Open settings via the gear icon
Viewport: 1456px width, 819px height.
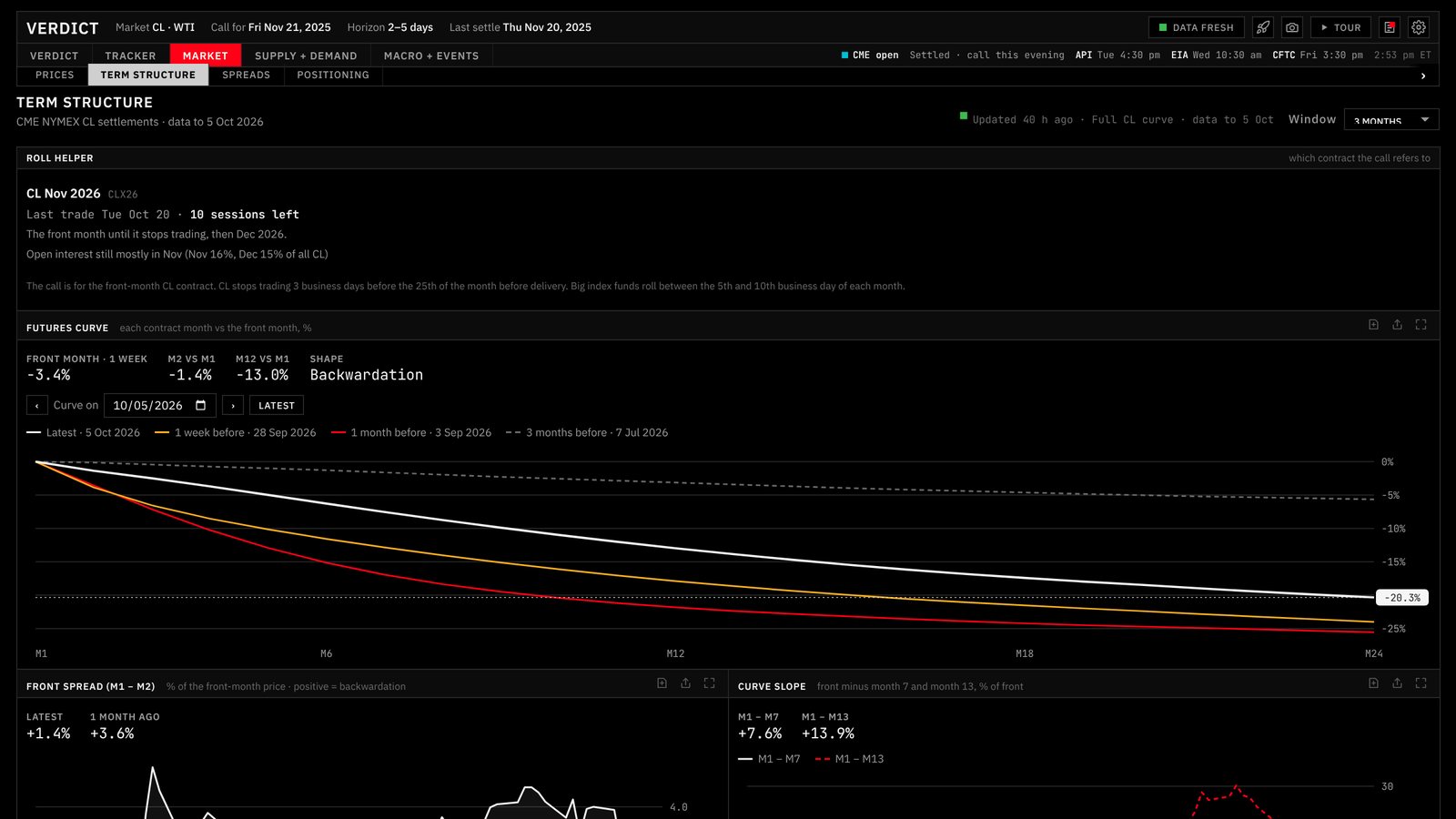click(x=1419, y=27)
